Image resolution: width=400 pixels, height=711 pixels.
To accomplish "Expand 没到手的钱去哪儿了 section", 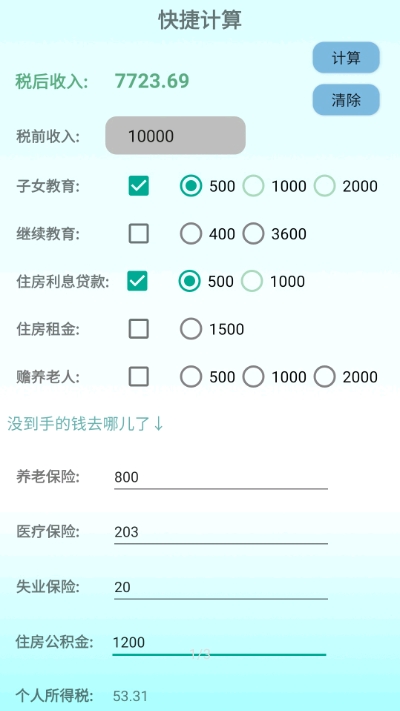I will click(86, 424).
